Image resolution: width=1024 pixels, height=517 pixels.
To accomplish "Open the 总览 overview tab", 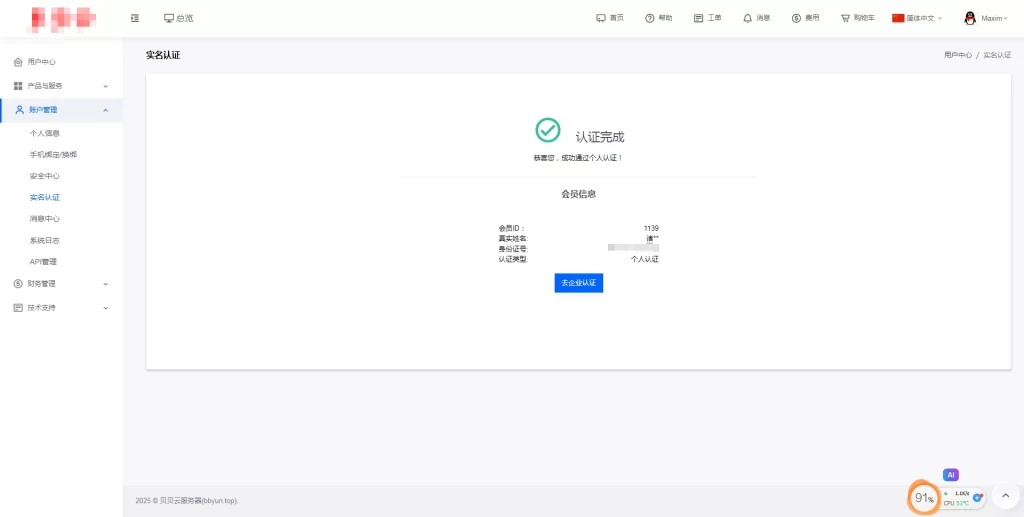I will click(178, 18).
